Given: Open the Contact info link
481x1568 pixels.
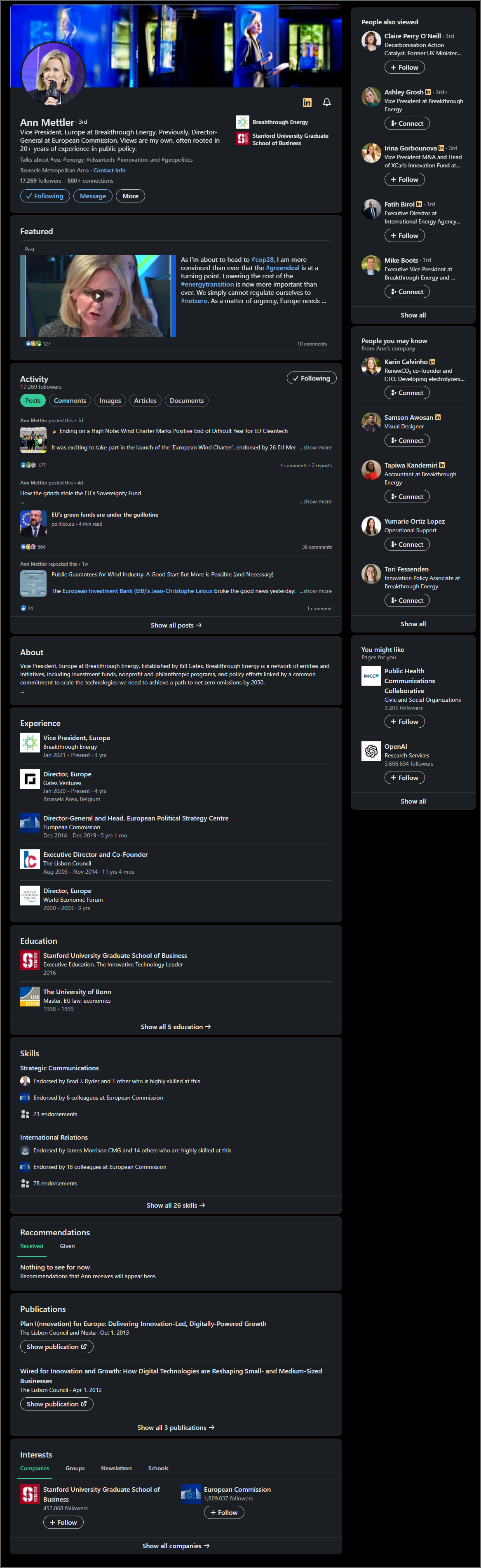Looking at the screenshot, I should coord(109,170).
